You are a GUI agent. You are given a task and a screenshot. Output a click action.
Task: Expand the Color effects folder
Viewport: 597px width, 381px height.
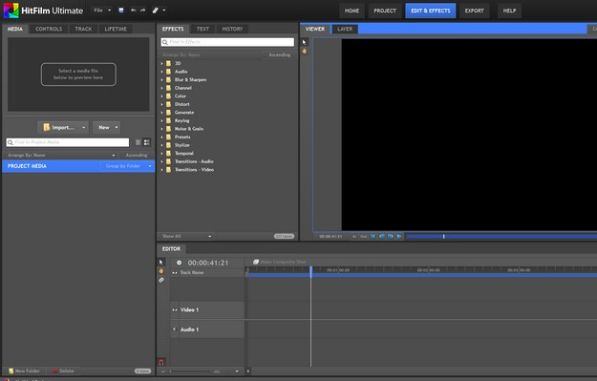click(x=162, y=96)
